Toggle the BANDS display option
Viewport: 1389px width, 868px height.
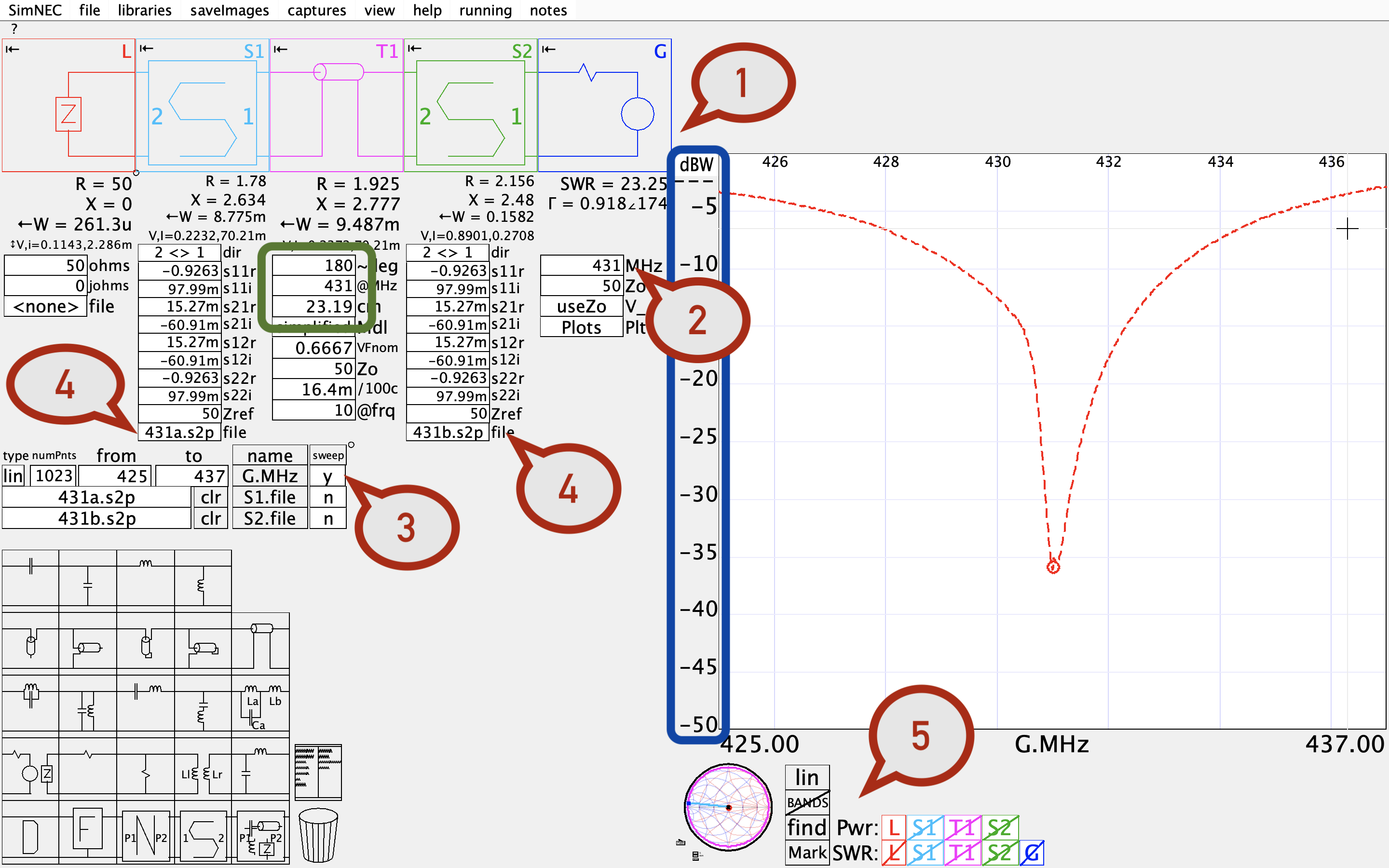(807, 802)
